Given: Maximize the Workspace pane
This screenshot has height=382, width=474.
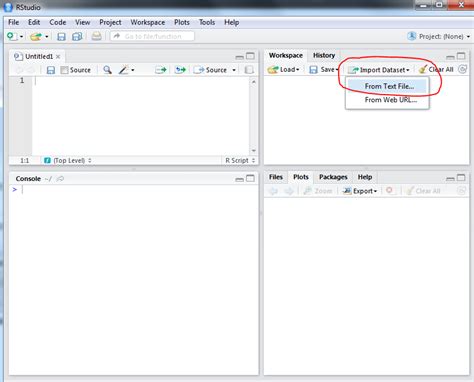Looking at the screenshot, I should point(461,56).
